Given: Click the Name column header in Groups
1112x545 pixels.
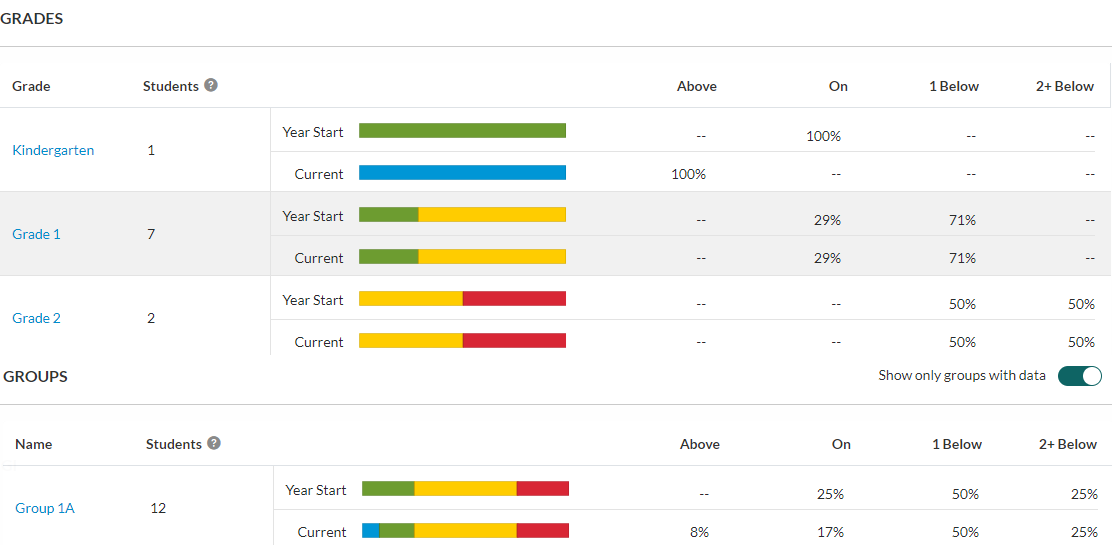Looking at the screenshot, I should [34, 444].
